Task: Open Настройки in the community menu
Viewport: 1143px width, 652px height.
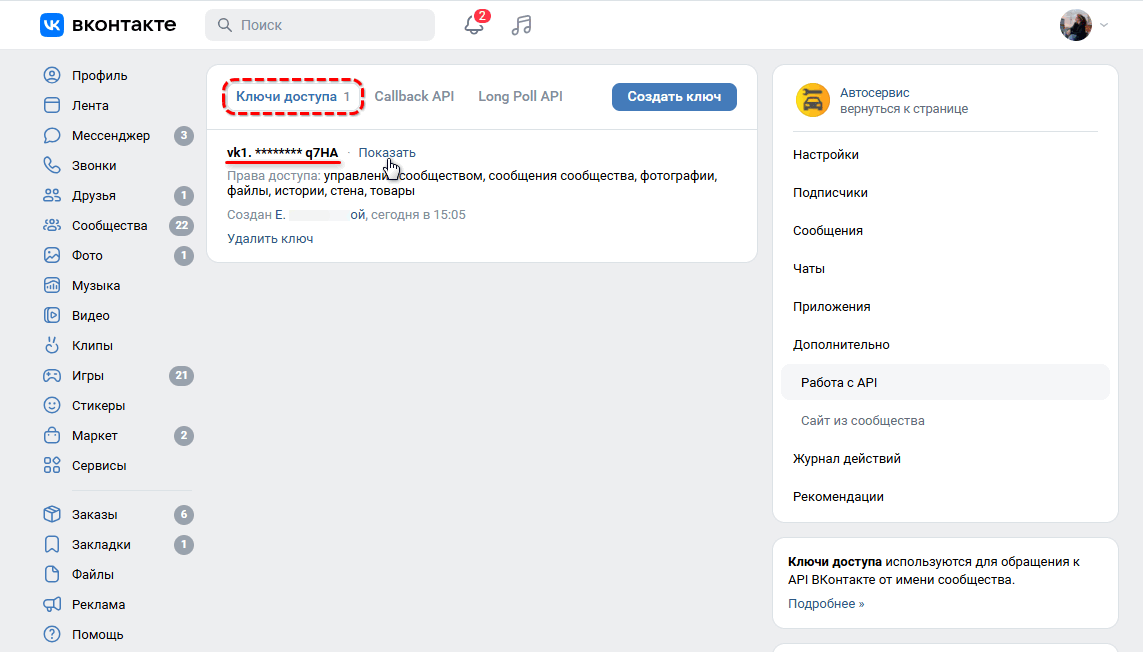Action: tap(826, 155)
